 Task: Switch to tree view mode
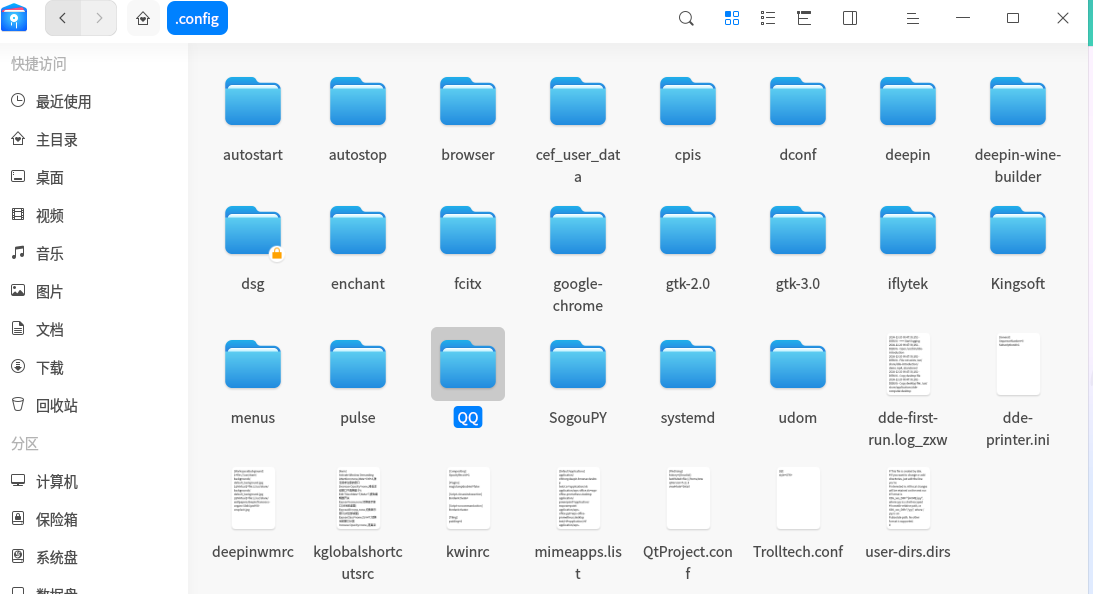coord(804,18)
